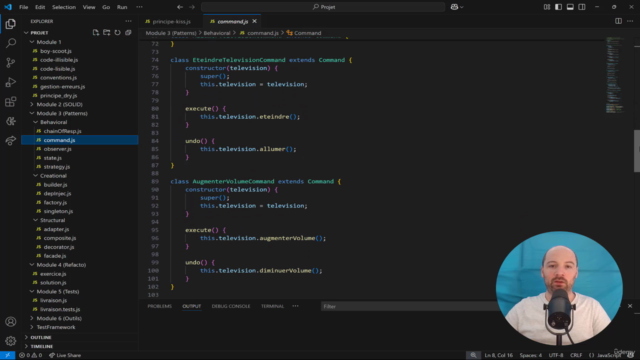Open the remote window status bar button
The width and height of the screenshot is (640, 360).
pos(7,356)
